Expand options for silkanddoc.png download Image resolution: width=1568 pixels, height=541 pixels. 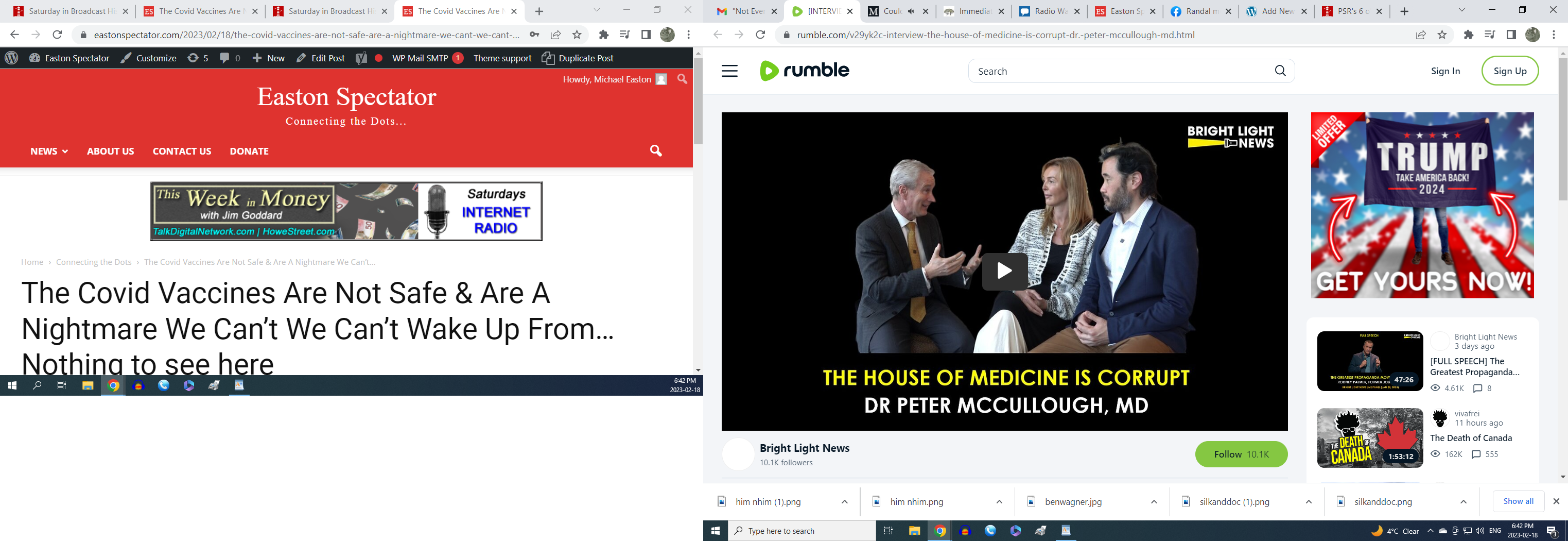click(x=1464, y=501)
